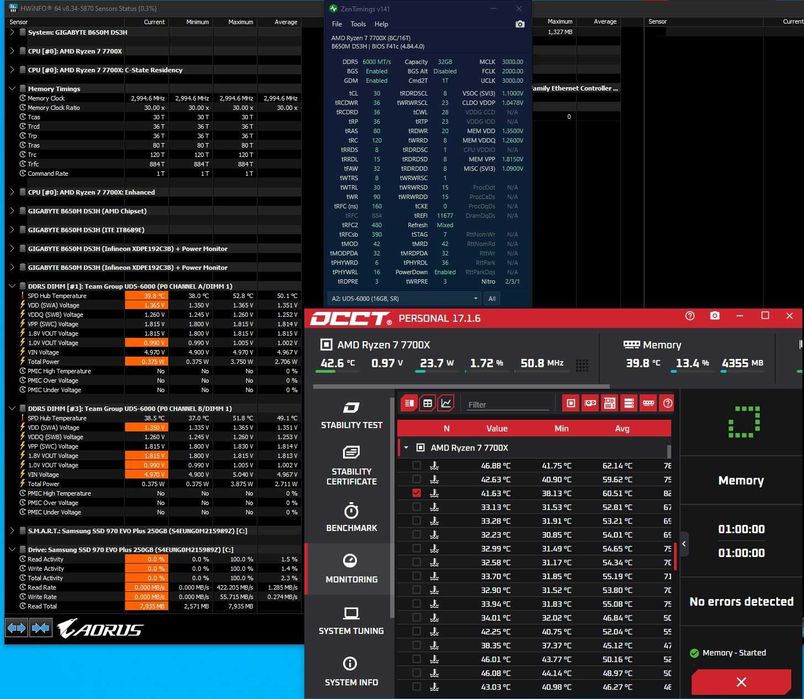
Task: Open the Benchmark section in OCCT
Action: click(351, 518)
